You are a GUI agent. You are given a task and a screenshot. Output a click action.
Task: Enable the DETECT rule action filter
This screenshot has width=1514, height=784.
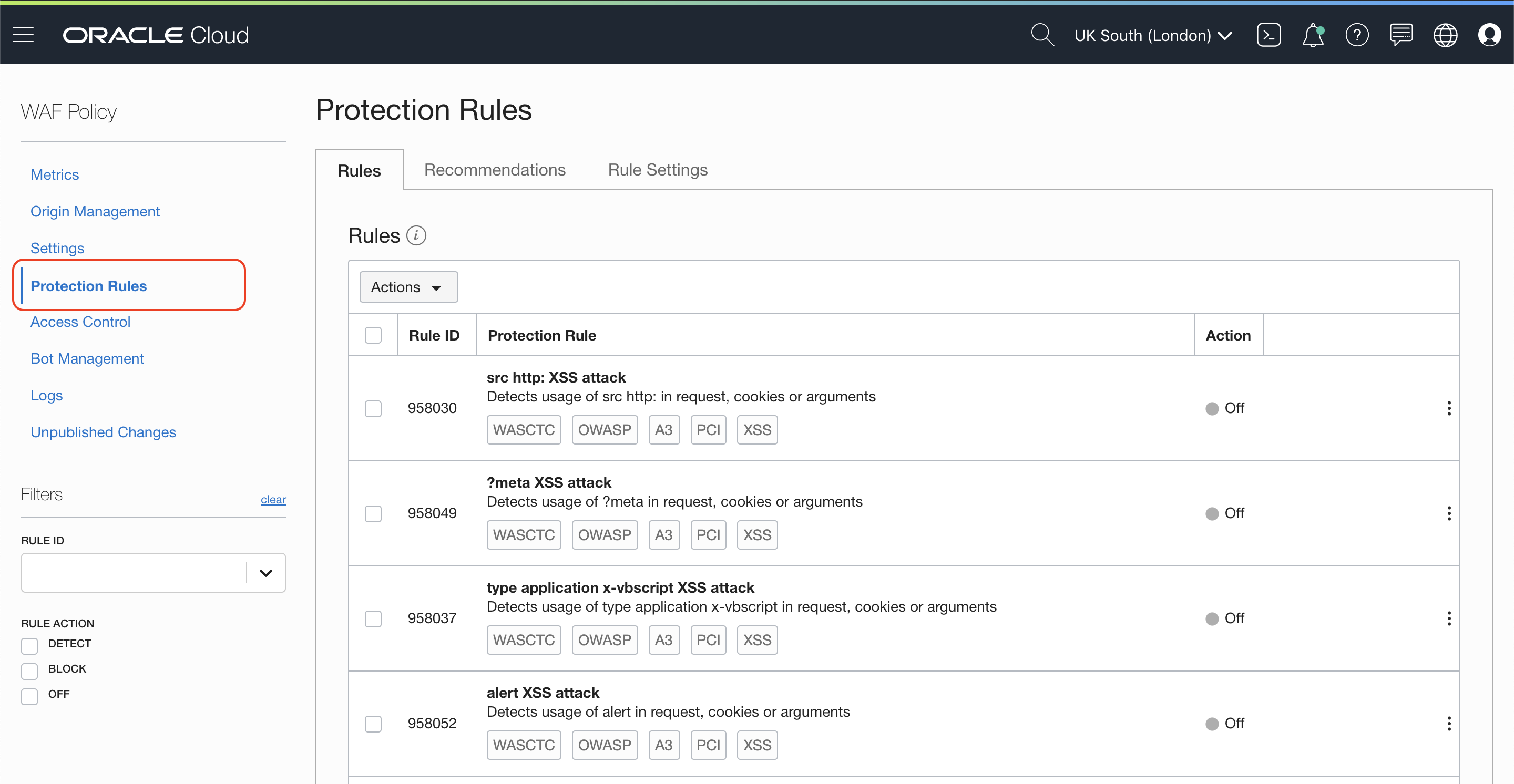coord(29,645)
